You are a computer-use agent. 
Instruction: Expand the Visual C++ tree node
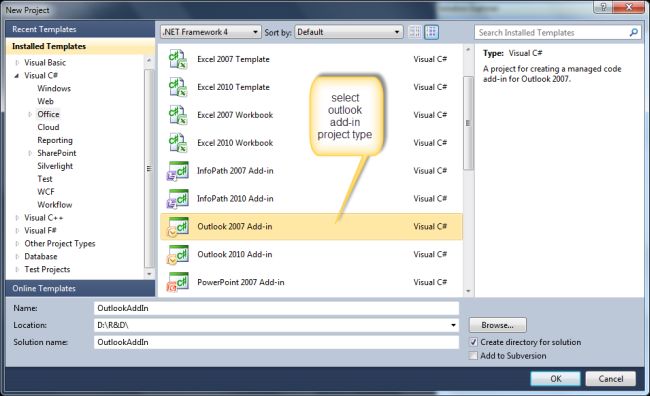pyautogui.click(x=17, y=218)
